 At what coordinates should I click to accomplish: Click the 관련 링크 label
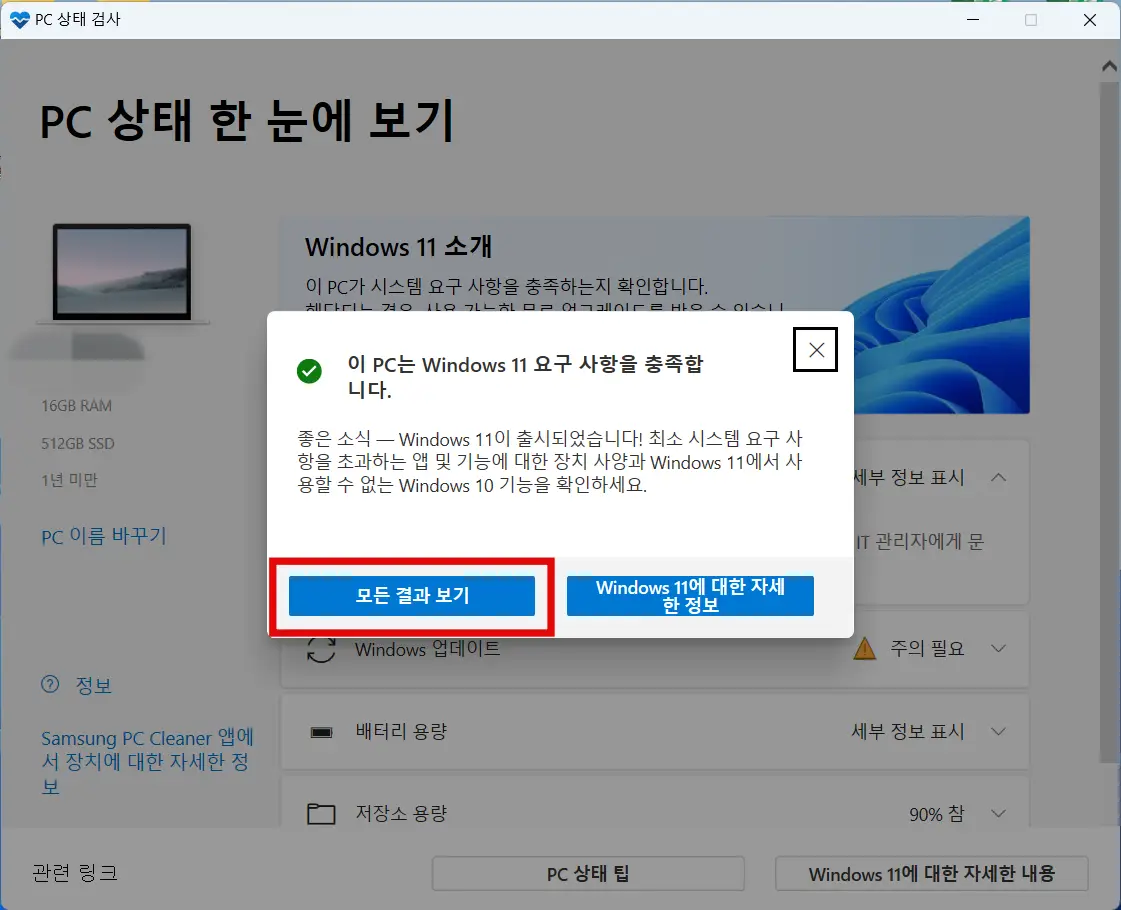point(75,873)
